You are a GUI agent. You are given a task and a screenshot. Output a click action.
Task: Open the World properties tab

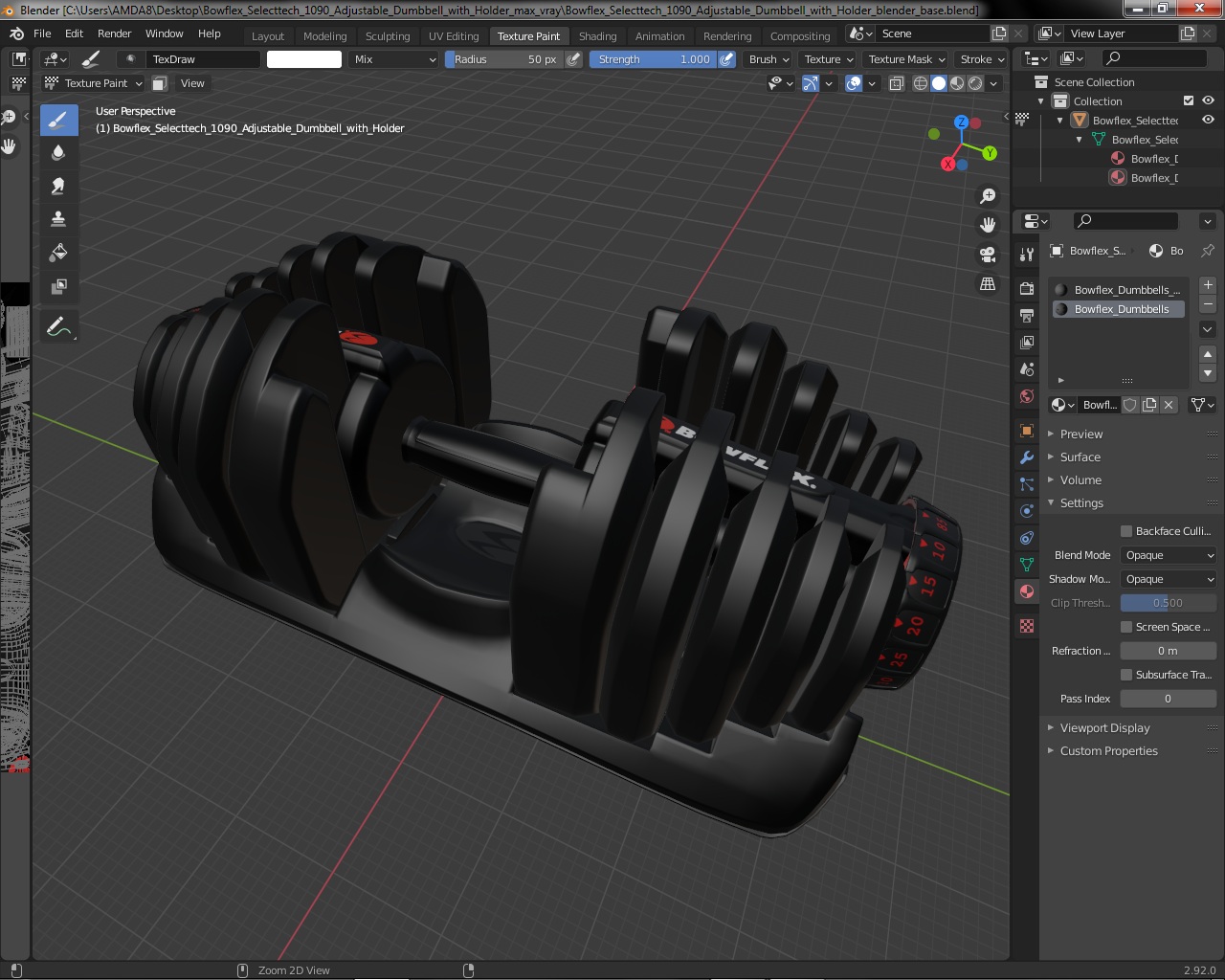pyautogui.click(x=1027, y=395)
